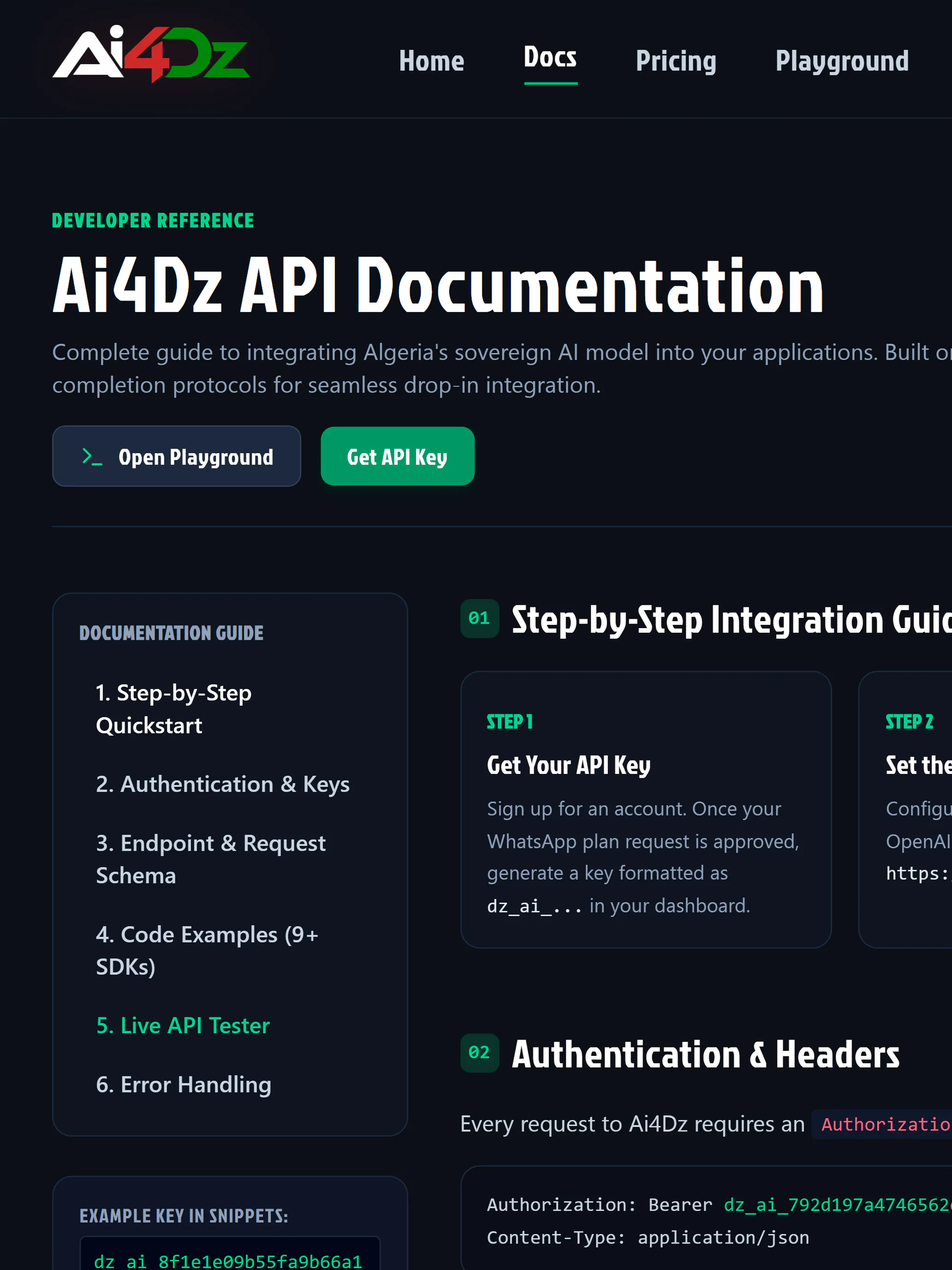Click the 02 section number badge
Image resolution: width=952 pixels, height=1270 pixels.
pyautogui.click(x=480, y=1053)
